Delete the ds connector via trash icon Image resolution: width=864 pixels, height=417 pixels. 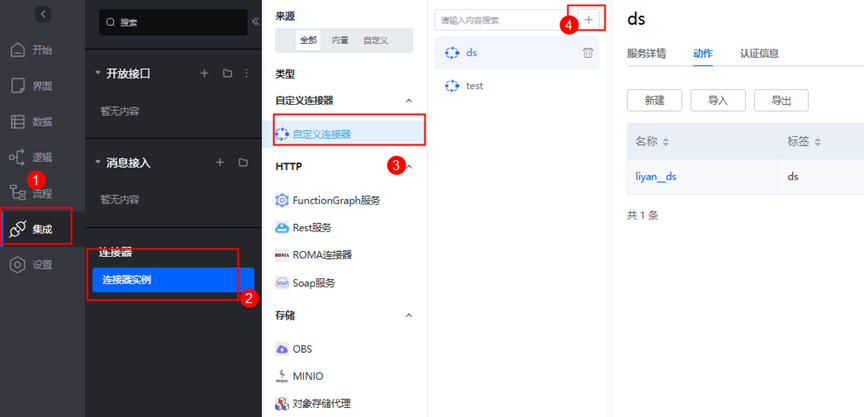pyautogui.click(x=588, y=52)
